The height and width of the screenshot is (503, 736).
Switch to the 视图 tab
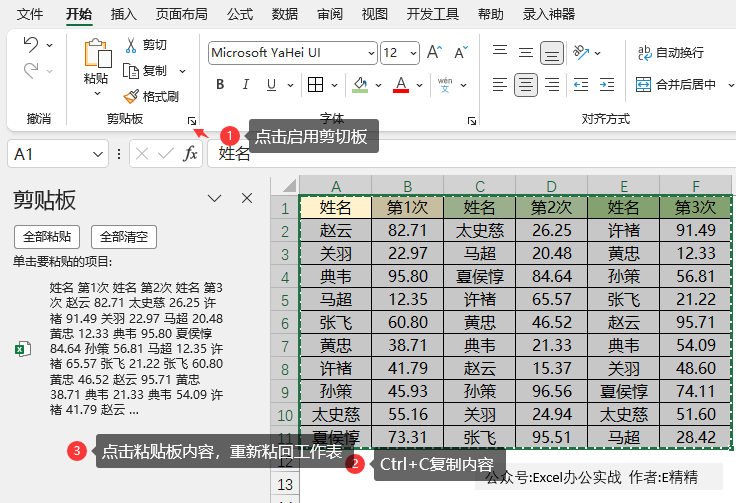point(374,14)
